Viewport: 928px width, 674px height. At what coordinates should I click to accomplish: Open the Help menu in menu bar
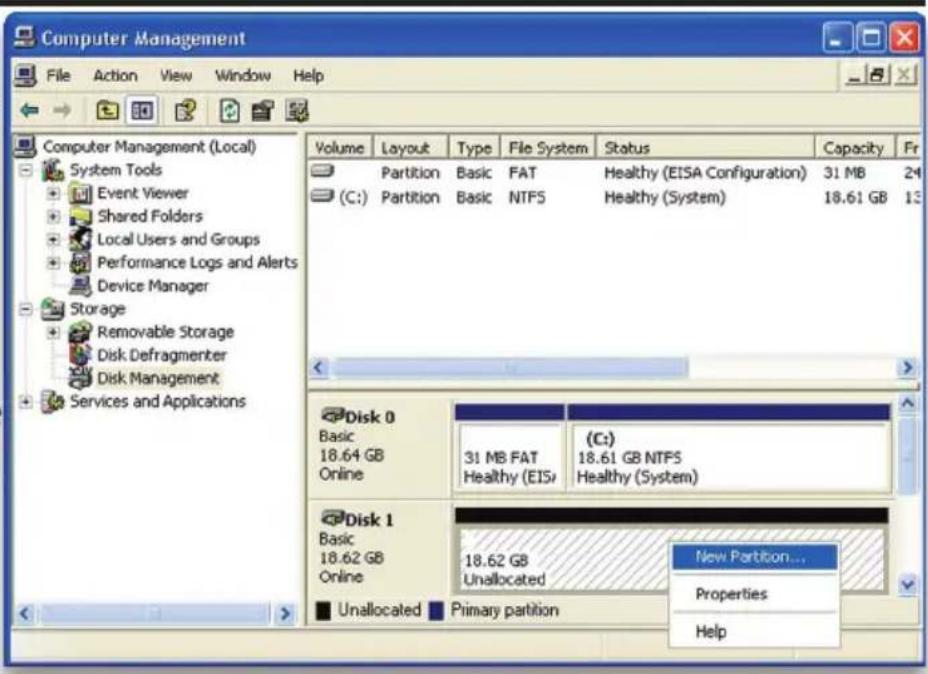[308, 76]
